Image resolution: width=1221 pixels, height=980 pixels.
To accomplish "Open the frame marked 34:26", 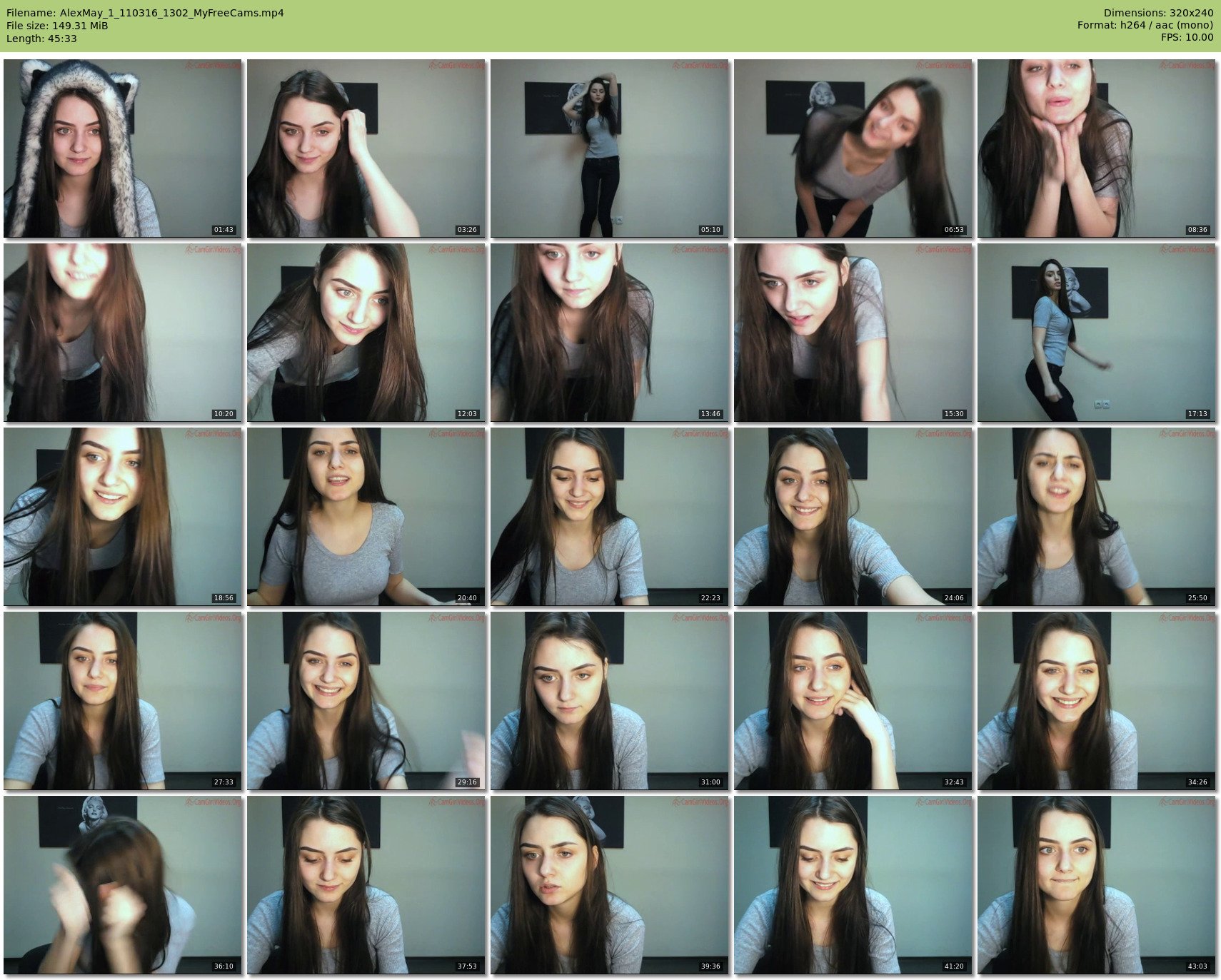I will 1097,700.
